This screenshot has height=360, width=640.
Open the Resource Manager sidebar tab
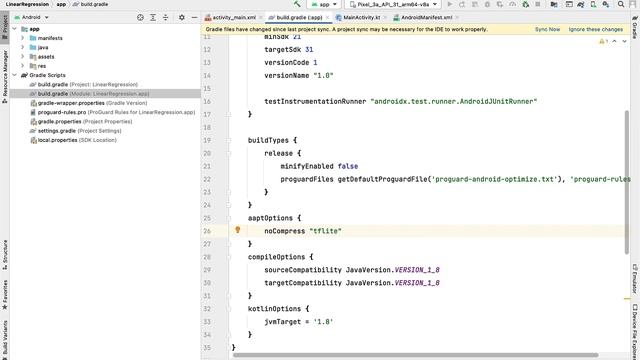tap(5, 76)
